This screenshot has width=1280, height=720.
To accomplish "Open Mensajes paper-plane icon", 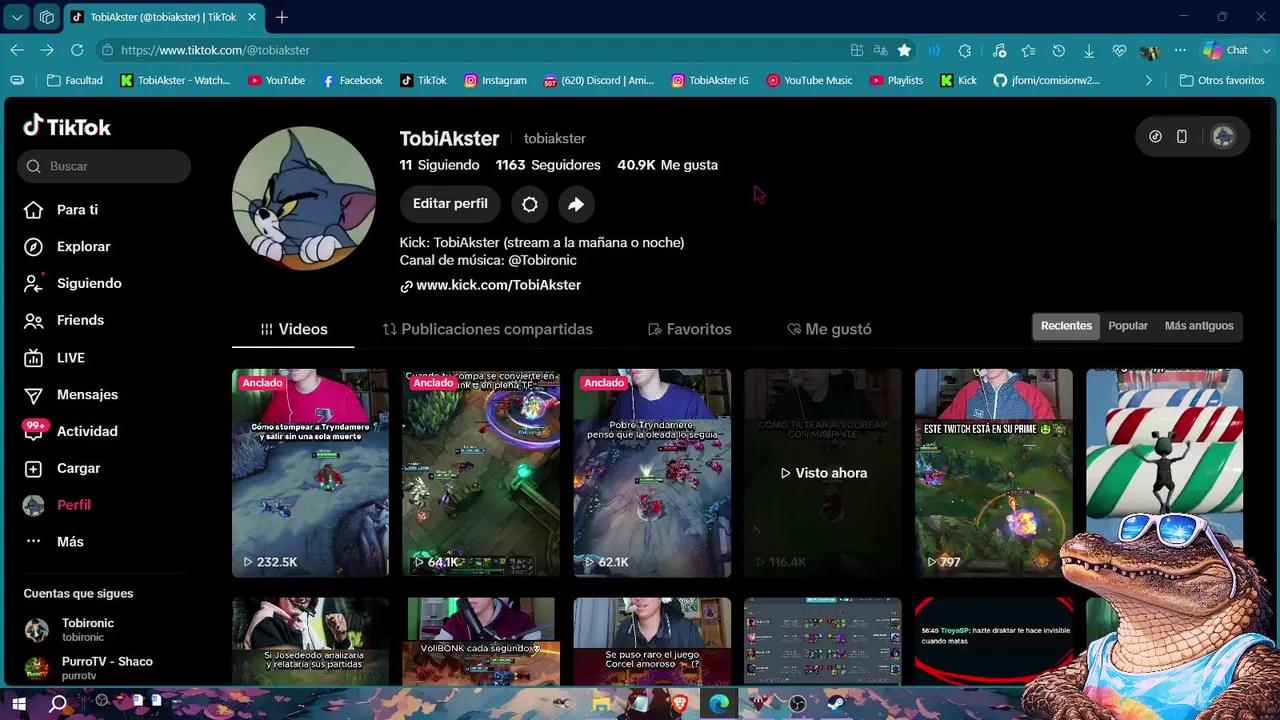I will click(34, 395).
